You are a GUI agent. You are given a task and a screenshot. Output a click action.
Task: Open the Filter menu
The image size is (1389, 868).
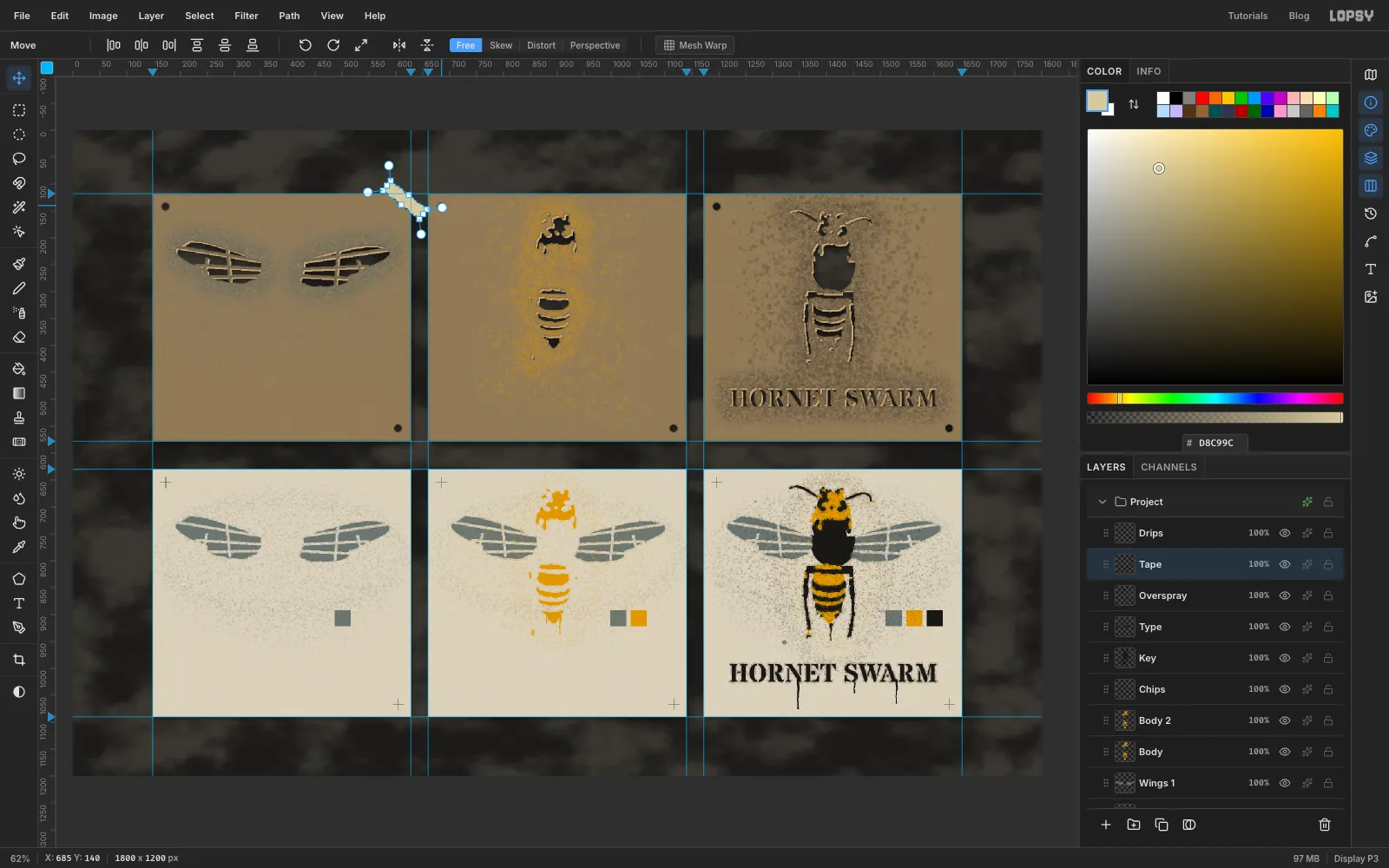point(247,16)
